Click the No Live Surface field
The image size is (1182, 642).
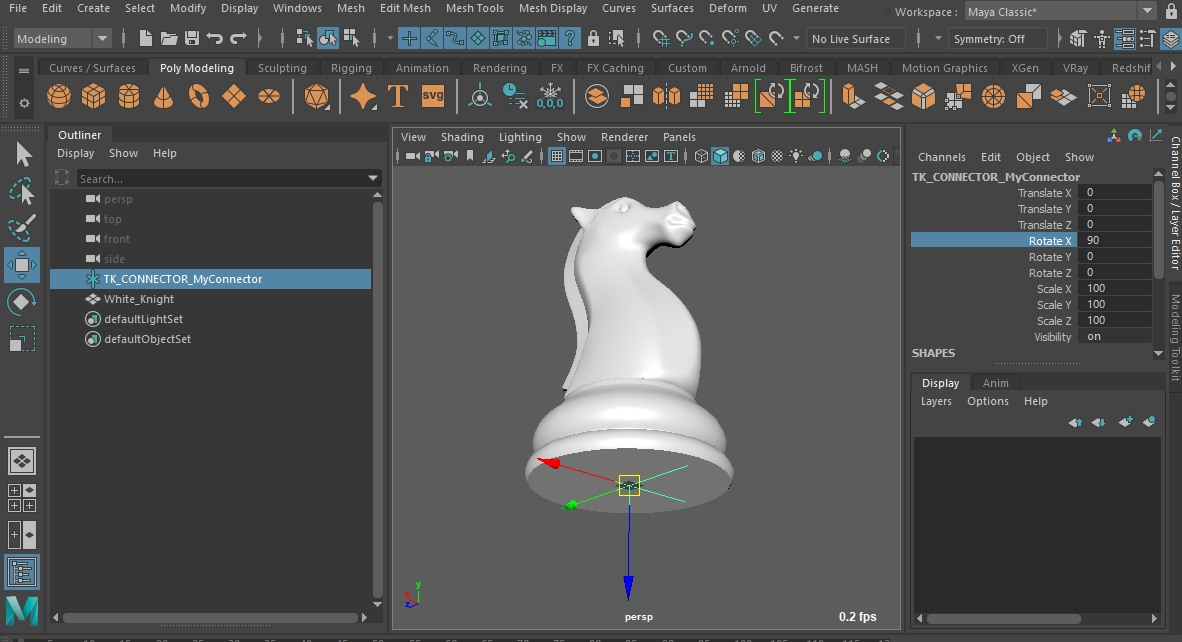click(x=855, y=39)
